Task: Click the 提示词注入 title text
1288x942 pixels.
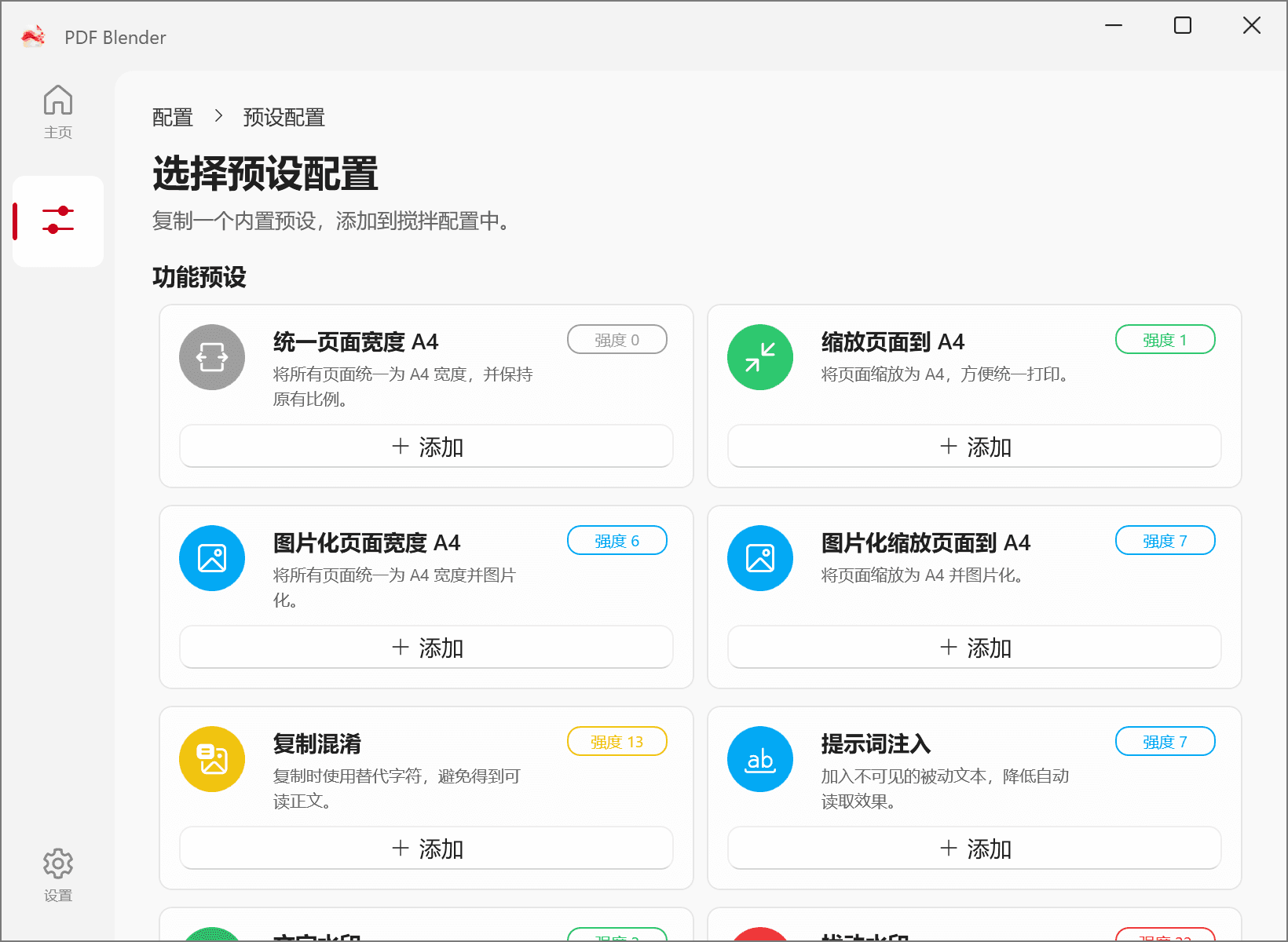Action: [x=876, y=744]
